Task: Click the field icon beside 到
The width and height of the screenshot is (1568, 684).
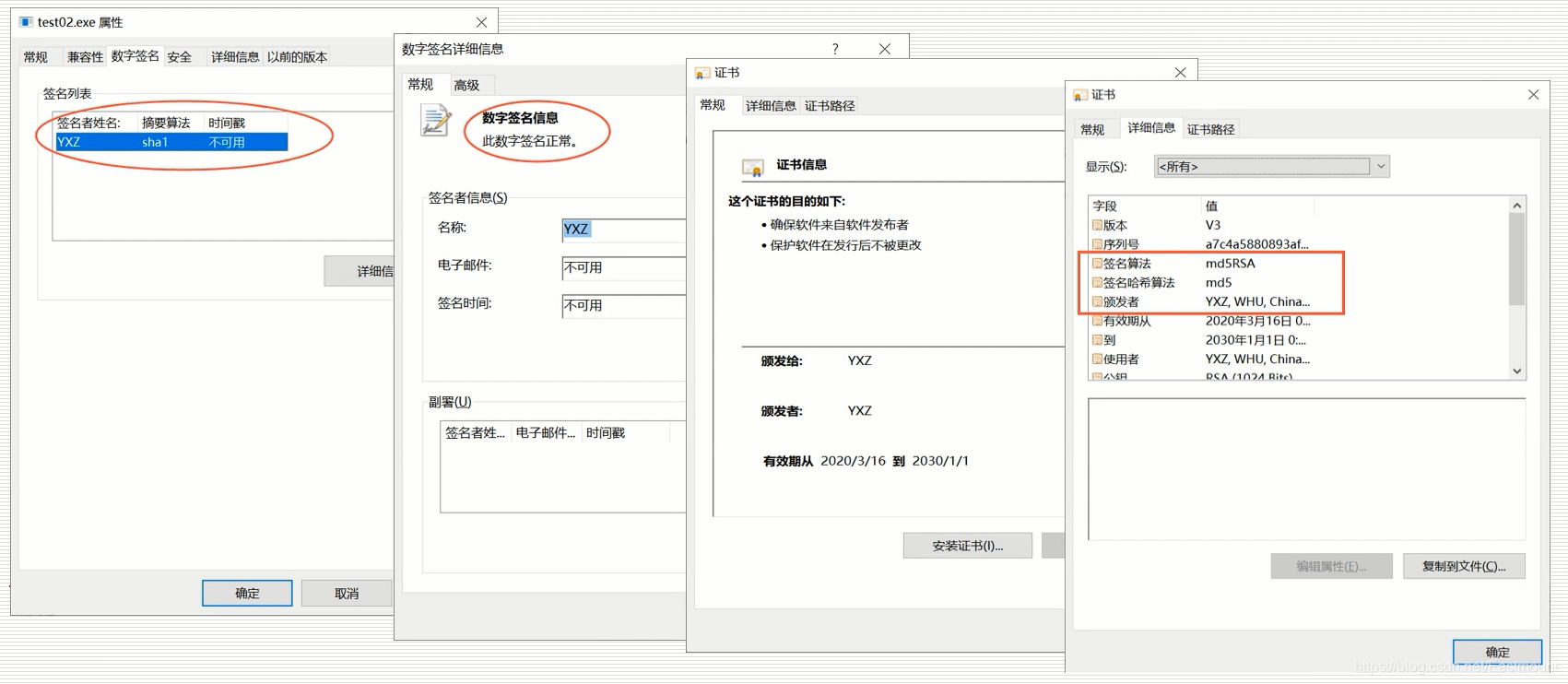Action: pos(1097,340)
